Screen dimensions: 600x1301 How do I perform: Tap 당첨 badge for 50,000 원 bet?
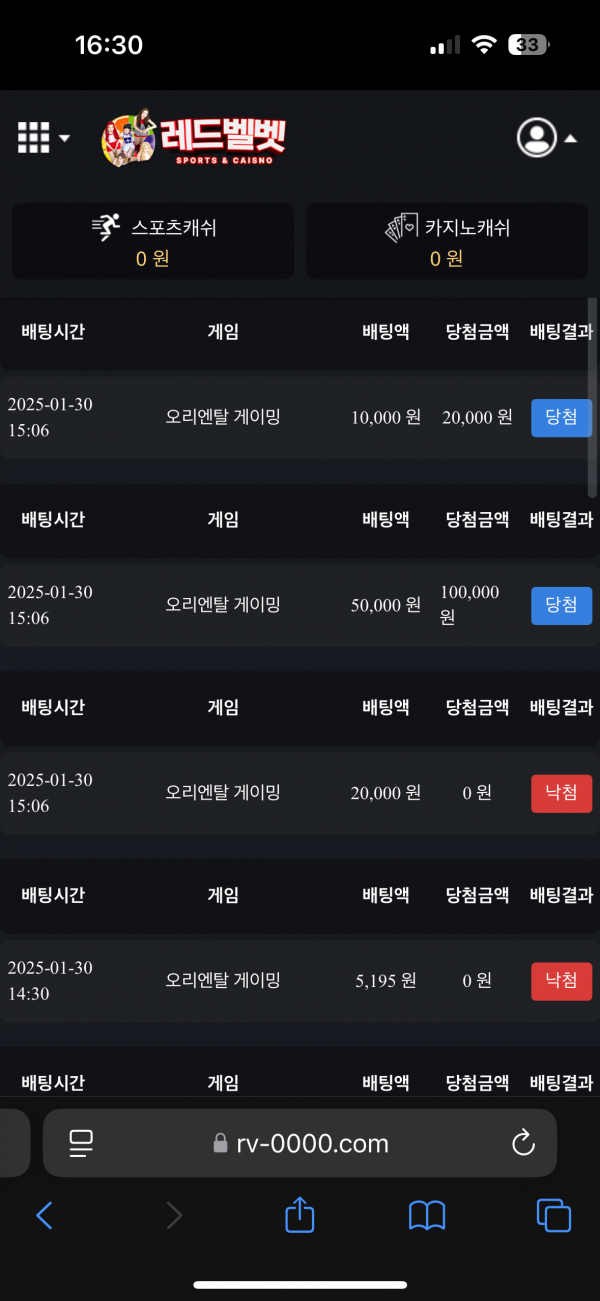(x=561, y=606)
